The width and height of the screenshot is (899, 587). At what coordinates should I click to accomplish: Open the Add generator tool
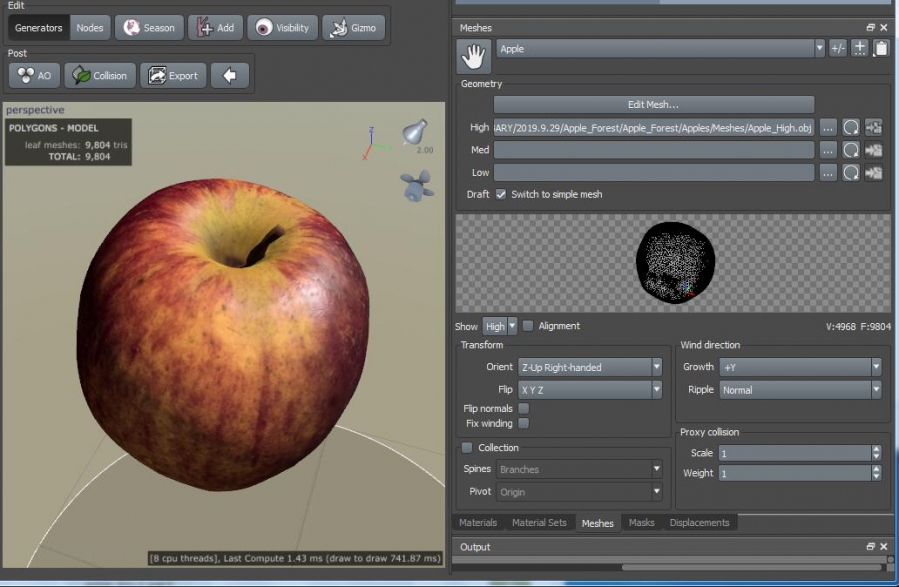215,28
